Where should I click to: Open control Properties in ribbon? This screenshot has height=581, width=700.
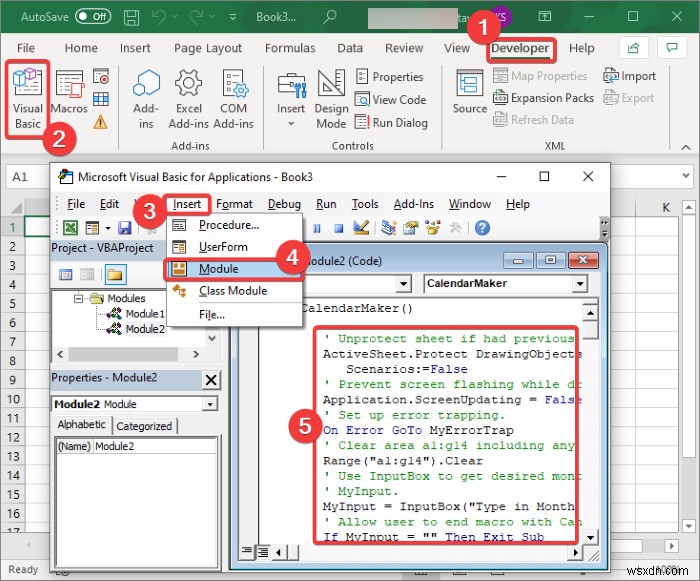pyautogui.click(x=389, y=77)
